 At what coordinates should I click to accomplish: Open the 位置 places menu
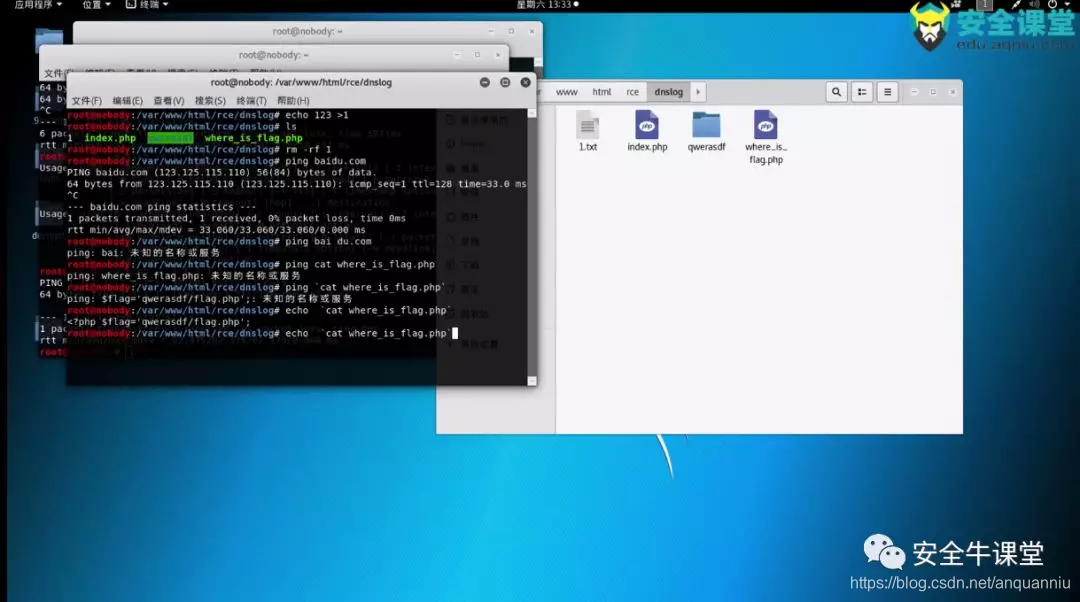pos(96,5)
